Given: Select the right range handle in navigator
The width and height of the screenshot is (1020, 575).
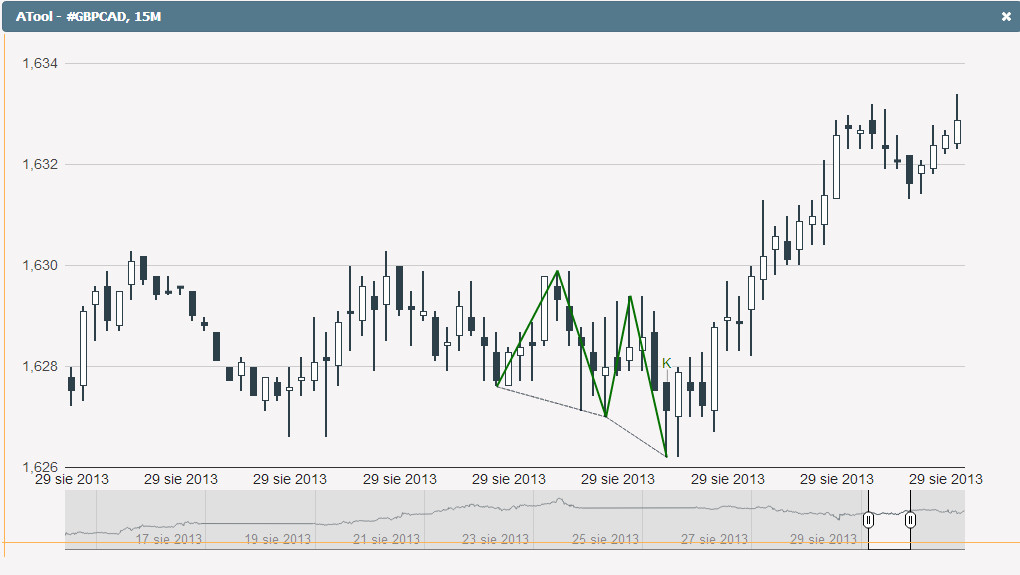Looking at the screenshot, I should click(910, 520).
